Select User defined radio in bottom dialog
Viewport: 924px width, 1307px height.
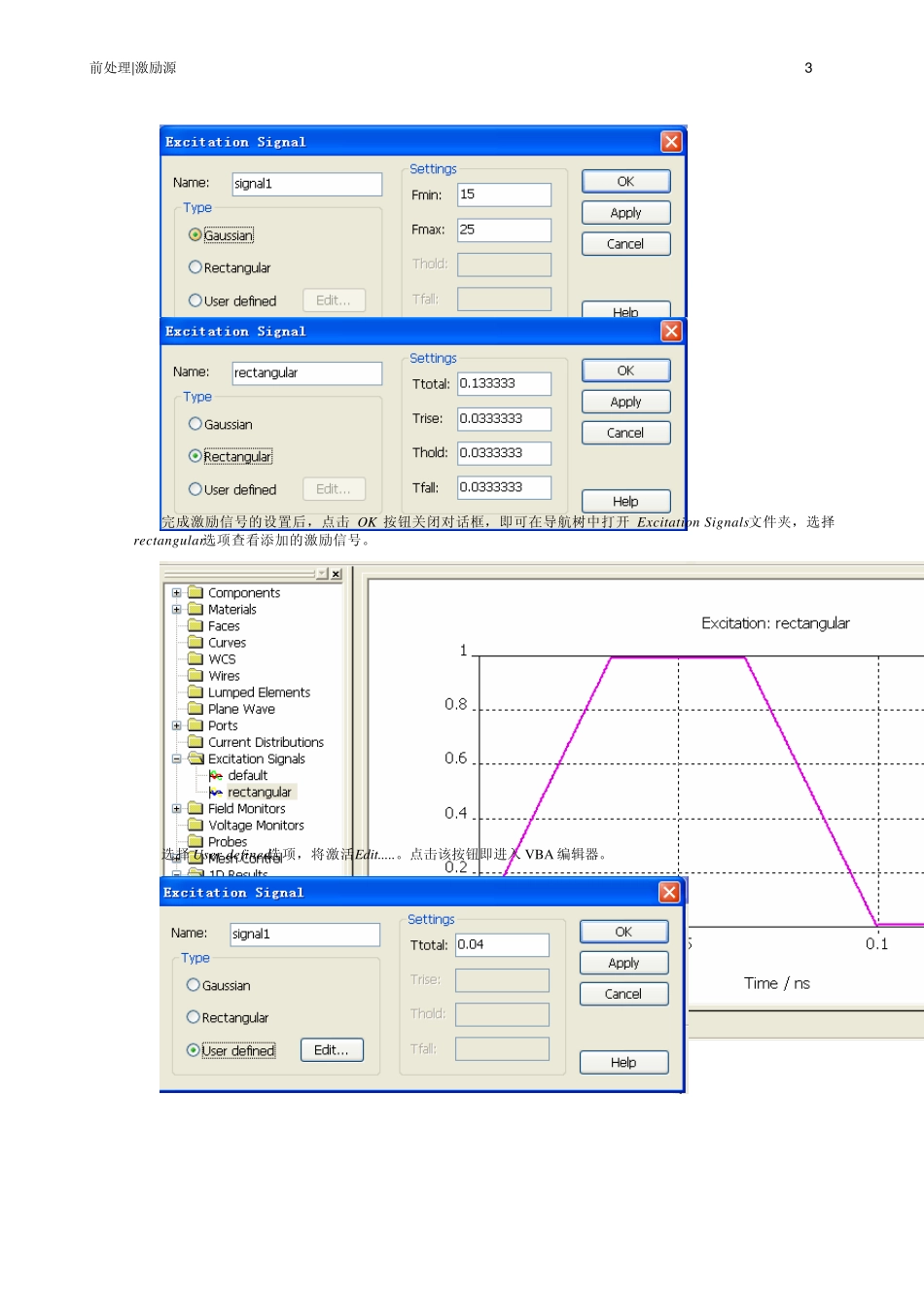click(194, 1050)
